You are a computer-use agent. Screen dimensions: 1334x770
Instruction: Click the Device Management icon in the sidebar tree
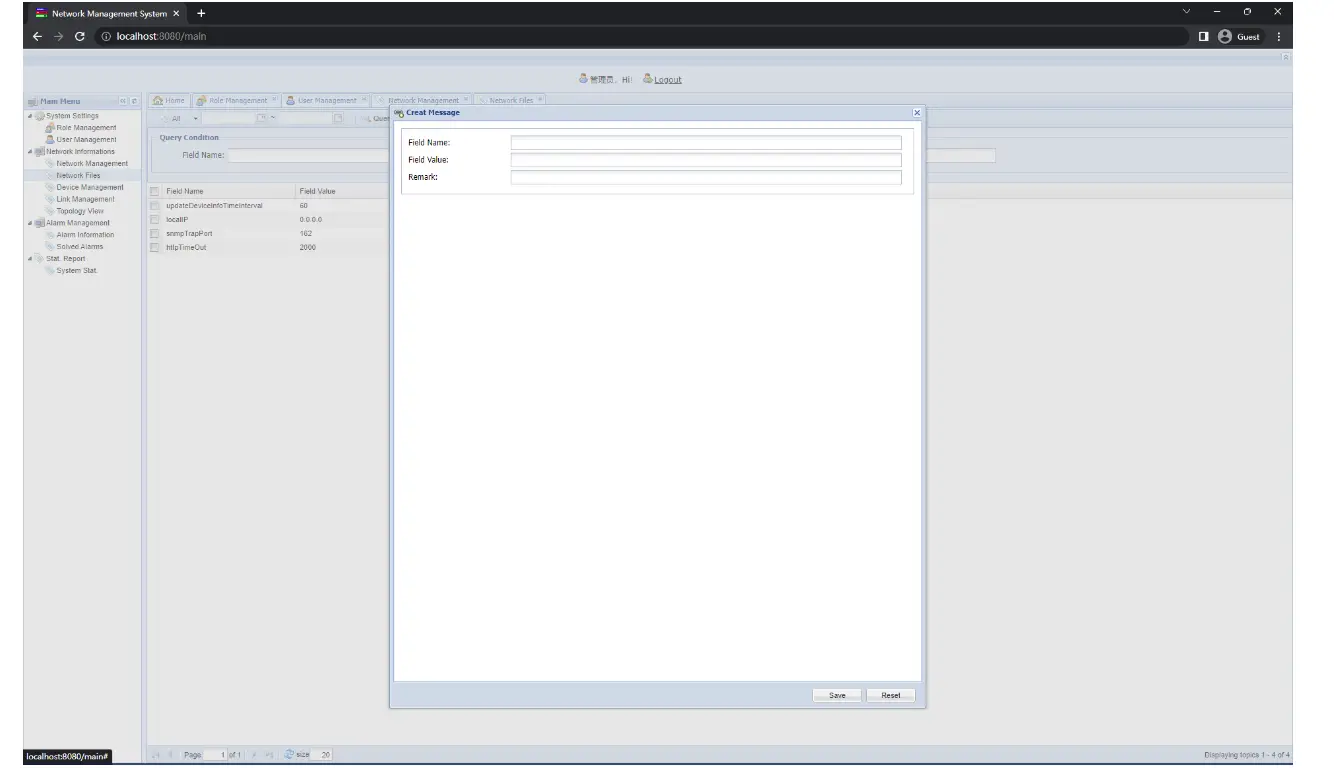pos(50,187)
